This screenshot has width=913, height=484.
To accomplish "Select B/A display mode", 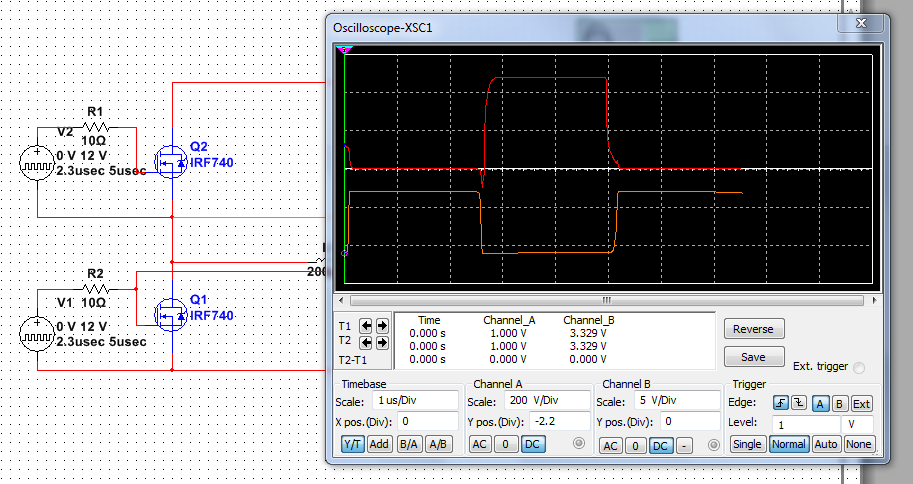I will click(408, 444).
